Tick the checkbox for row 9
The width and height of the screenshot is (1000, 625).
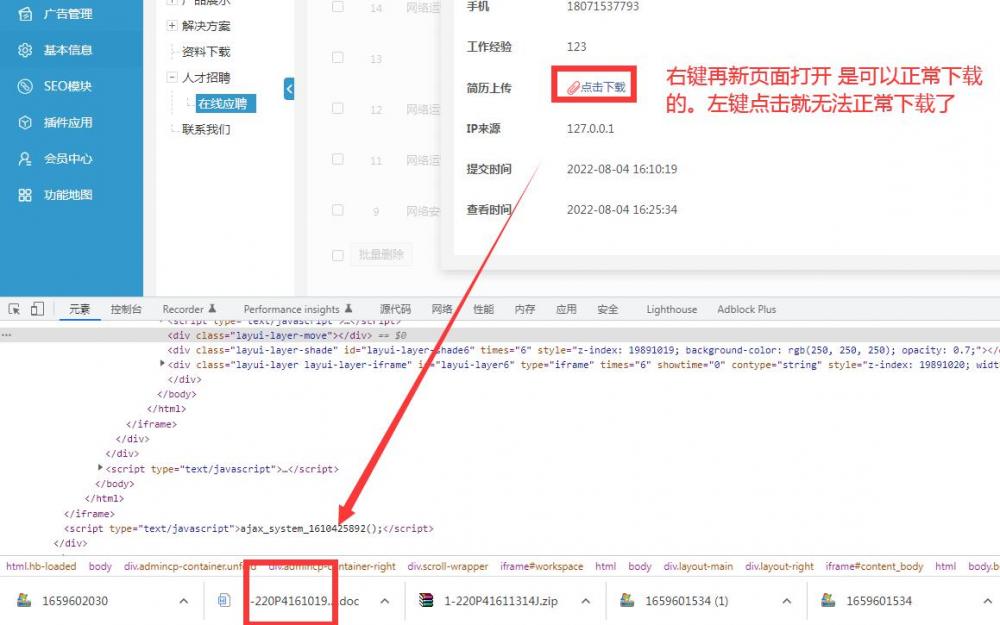[338, 210]
